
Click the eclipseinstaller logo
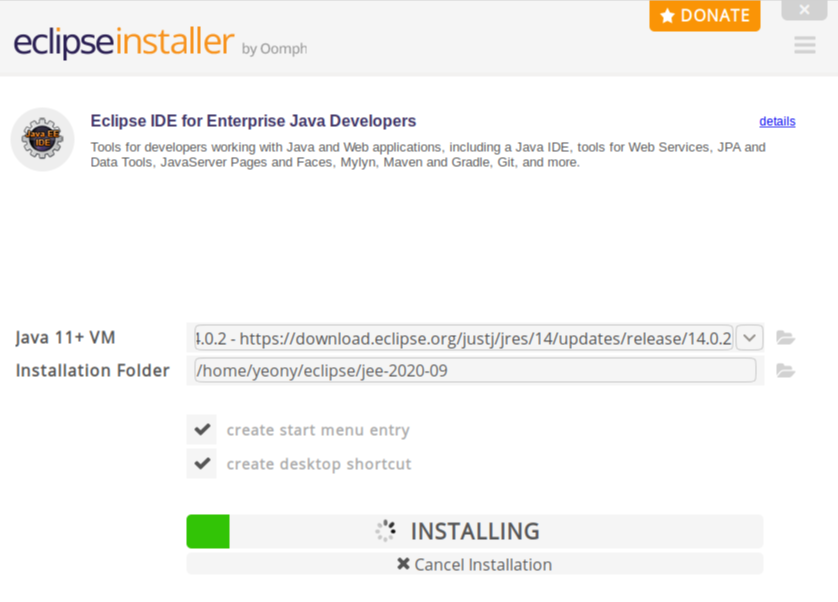tap(123, 42)
